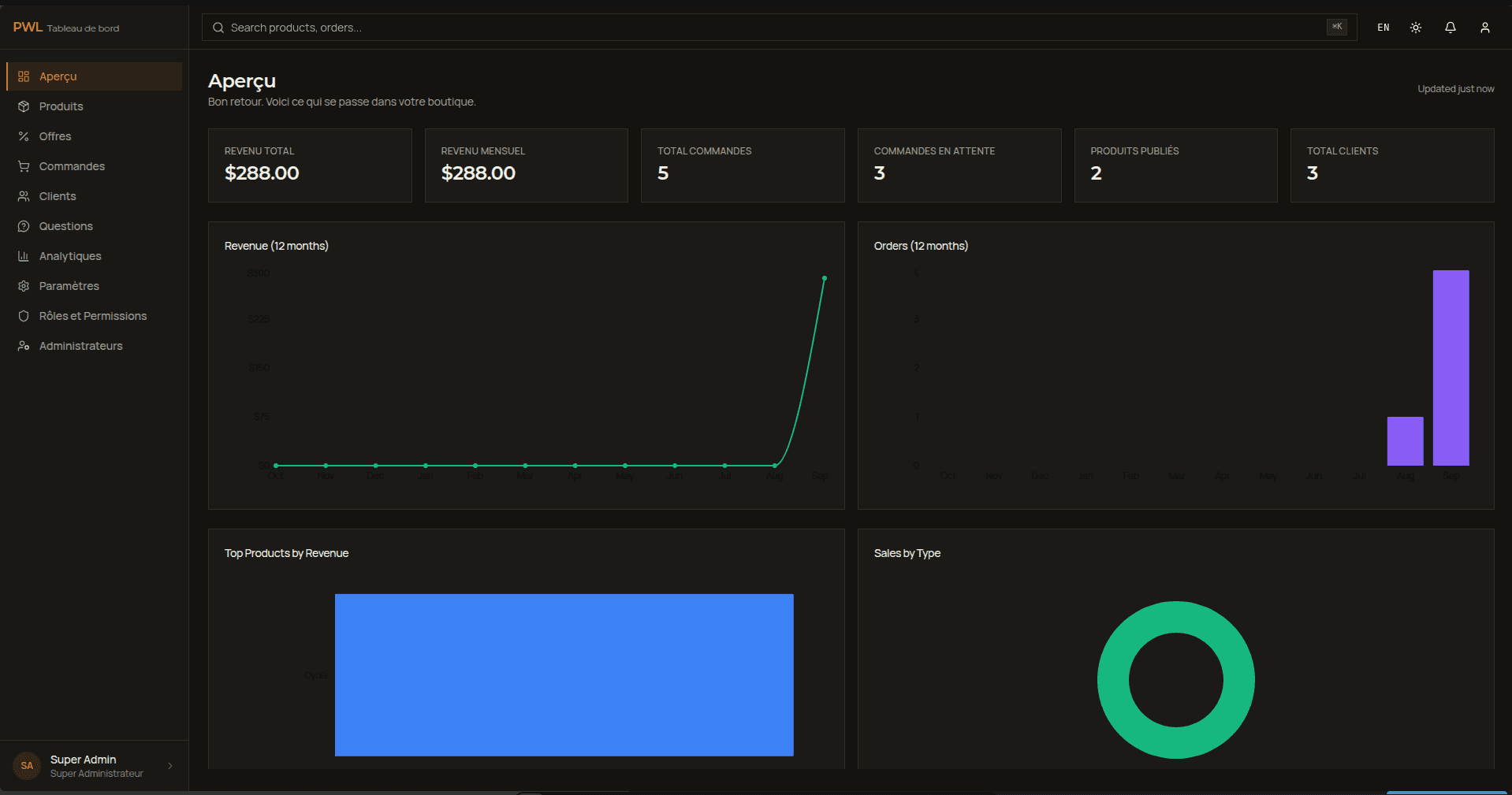Screen dimensions: 1512x795
Task: Click the Analytiques bar-chart icon
Action: (24, 256)
